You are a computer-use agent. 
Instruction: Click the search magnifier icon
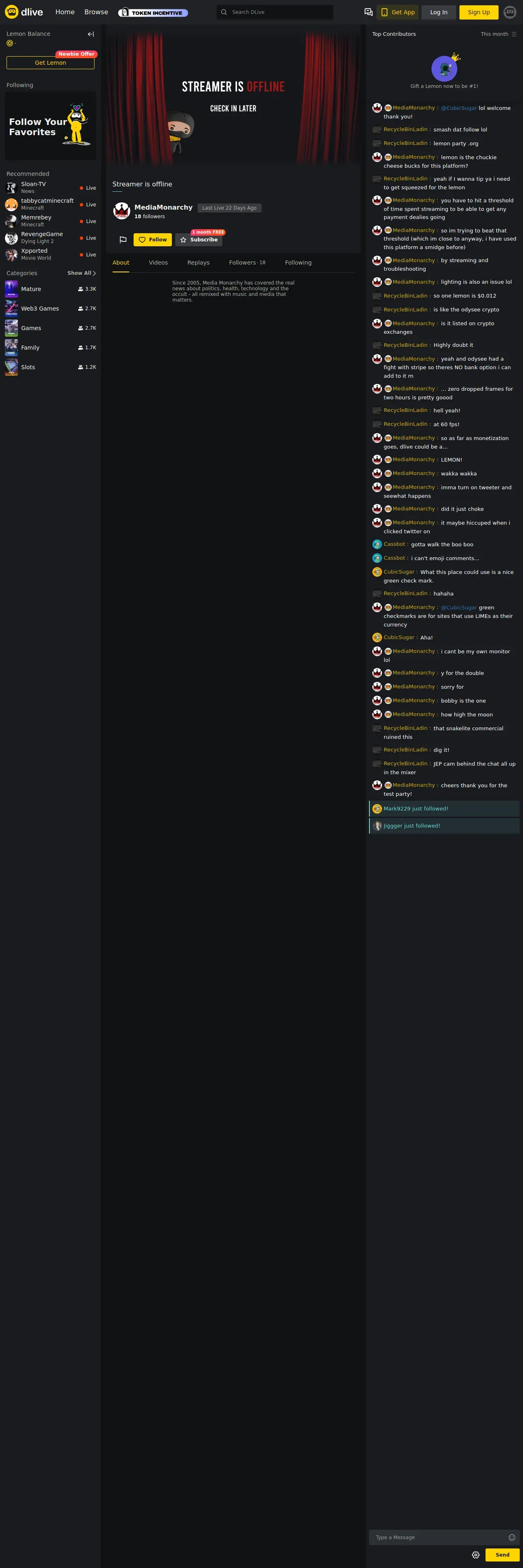click(224, 12)
